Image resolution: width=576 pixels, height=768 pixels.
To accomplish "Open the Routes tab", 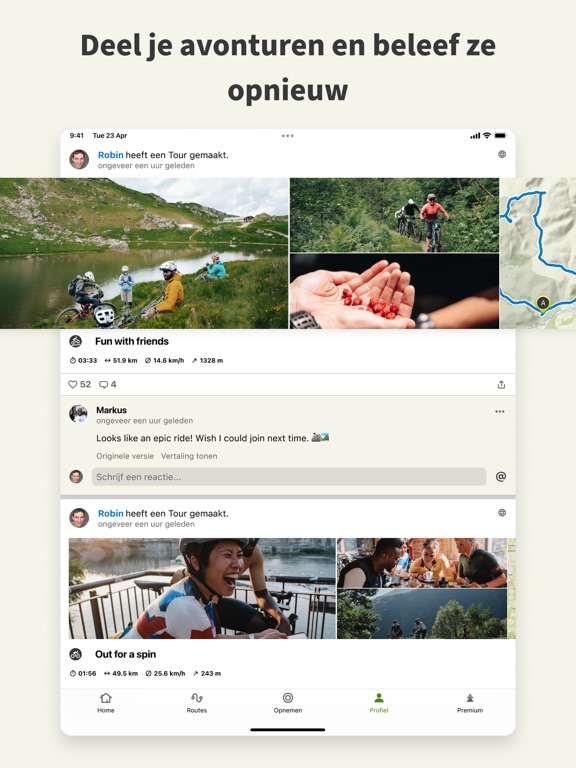I will coord(196,703).
